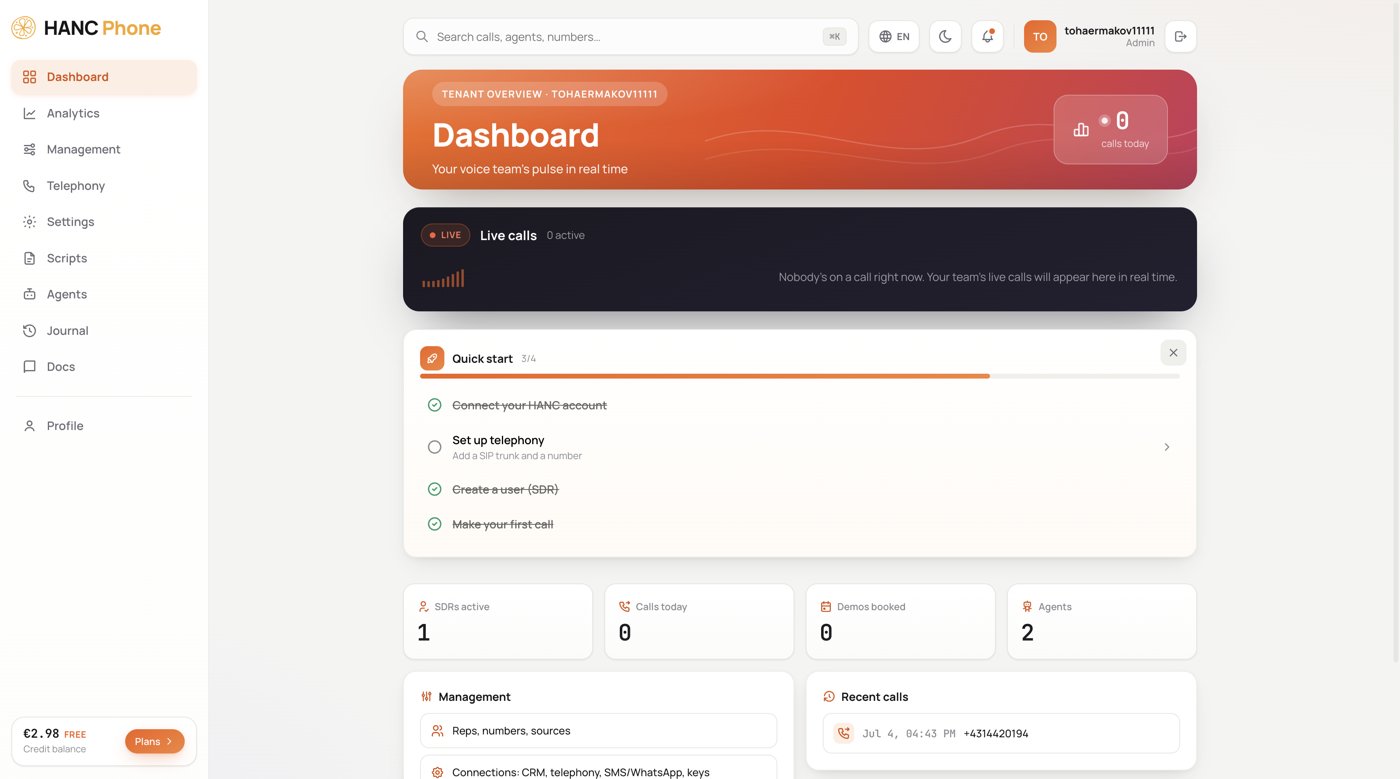Click the SDRs active person icon
The image size is (1400, 779).
424,607
